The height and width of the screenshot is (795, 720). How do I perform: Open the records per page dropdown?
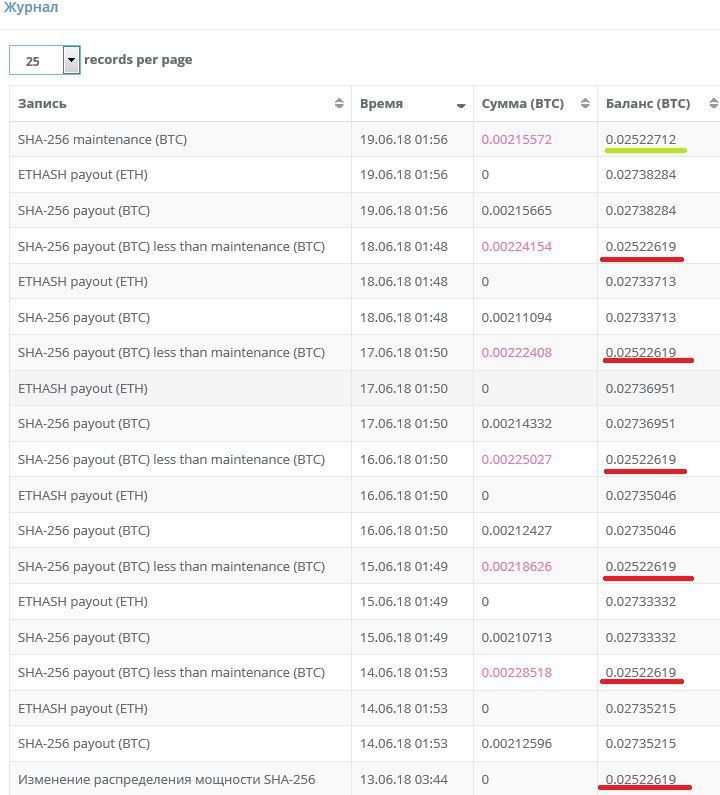click(x=45, y=60)
